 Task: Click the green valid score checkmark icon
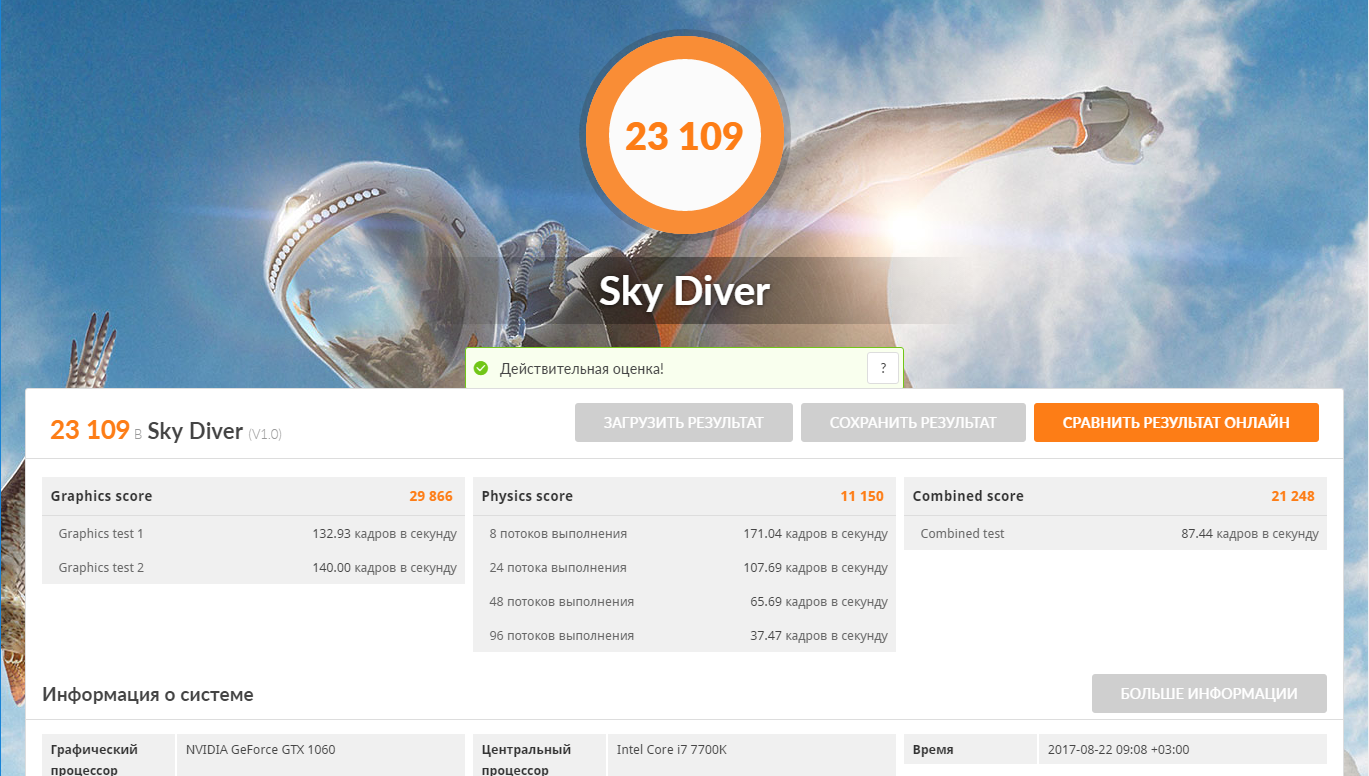481,369
